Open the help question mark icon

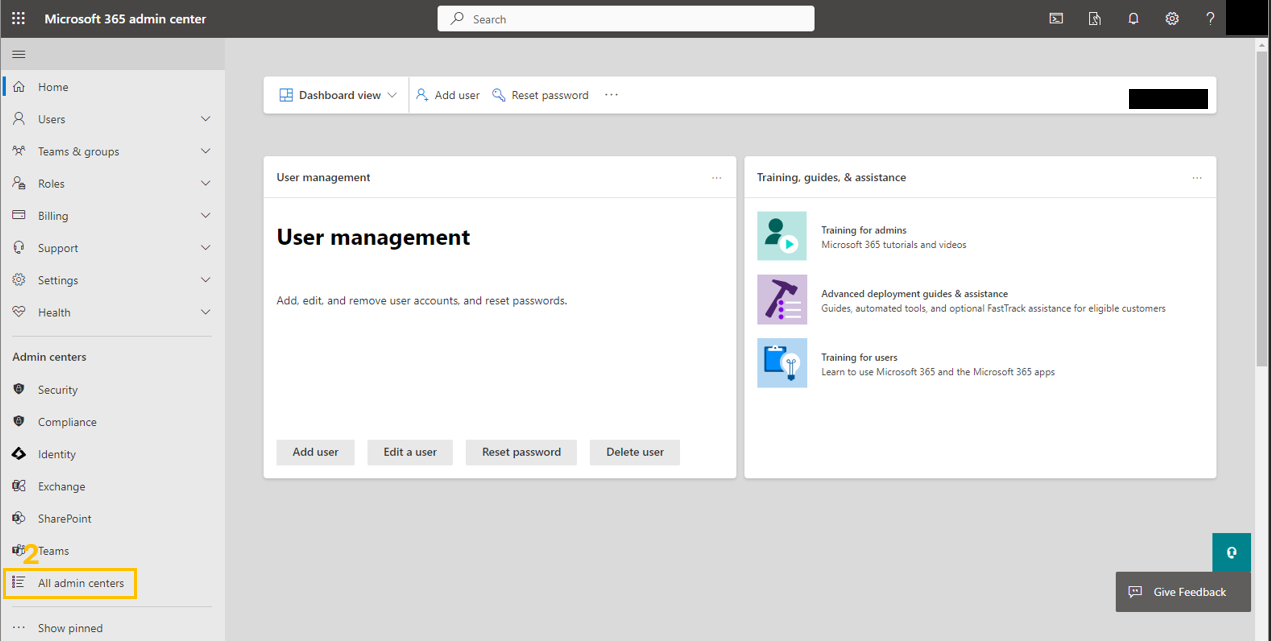tap(1210, 18)
